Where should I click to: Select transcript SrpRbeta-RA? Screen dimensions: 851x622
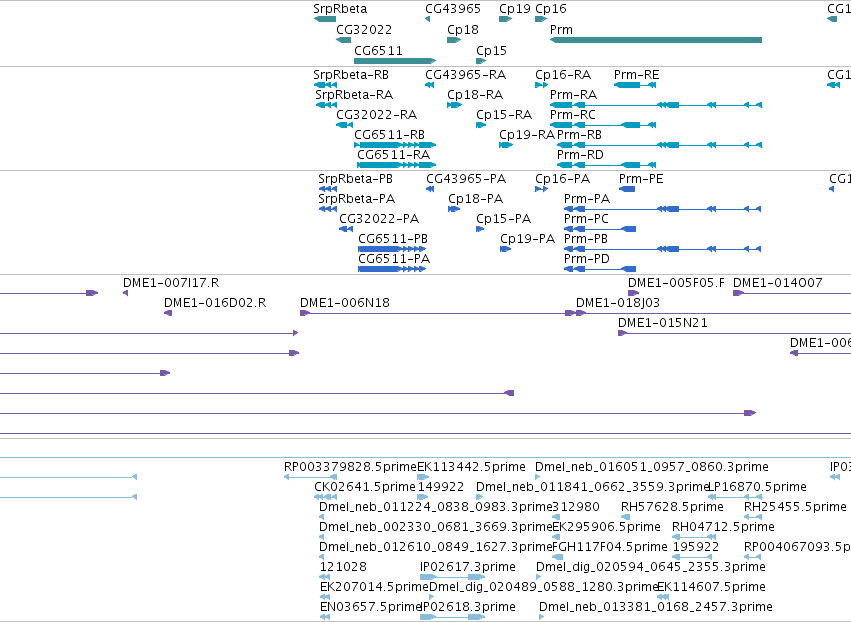(x=354, y=95)
